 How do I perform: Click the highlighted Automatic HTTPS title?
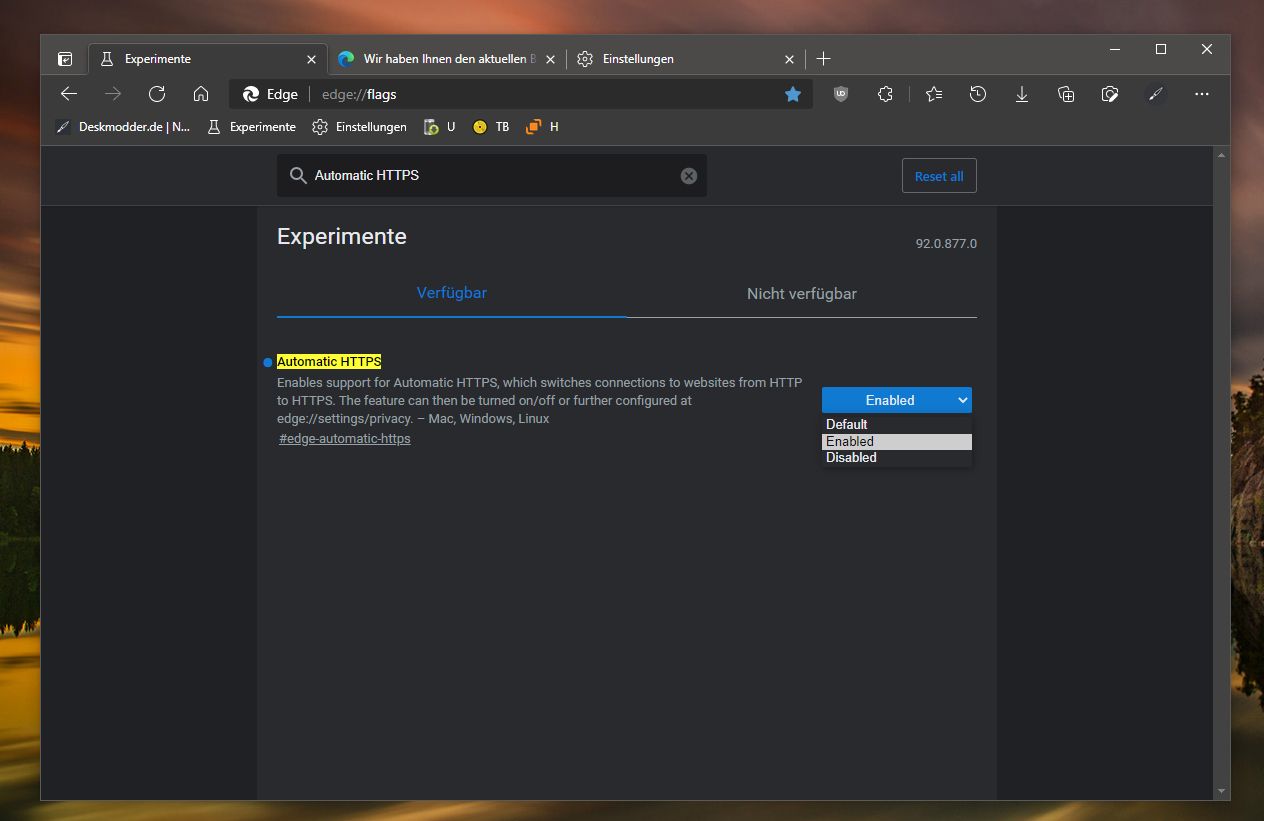point(329,362)
